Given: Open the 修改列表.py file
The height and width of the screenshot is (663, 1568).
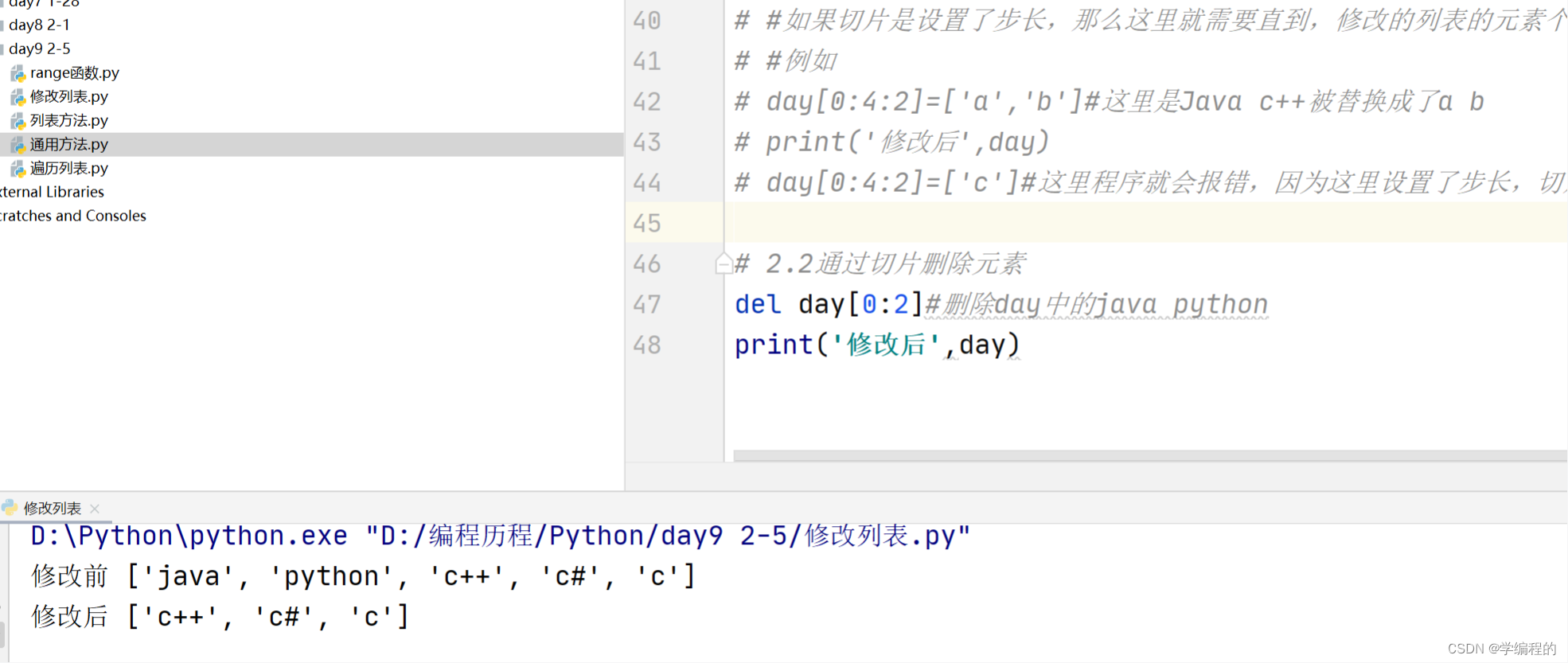Looking at the screenshot, I should [69, 96].
